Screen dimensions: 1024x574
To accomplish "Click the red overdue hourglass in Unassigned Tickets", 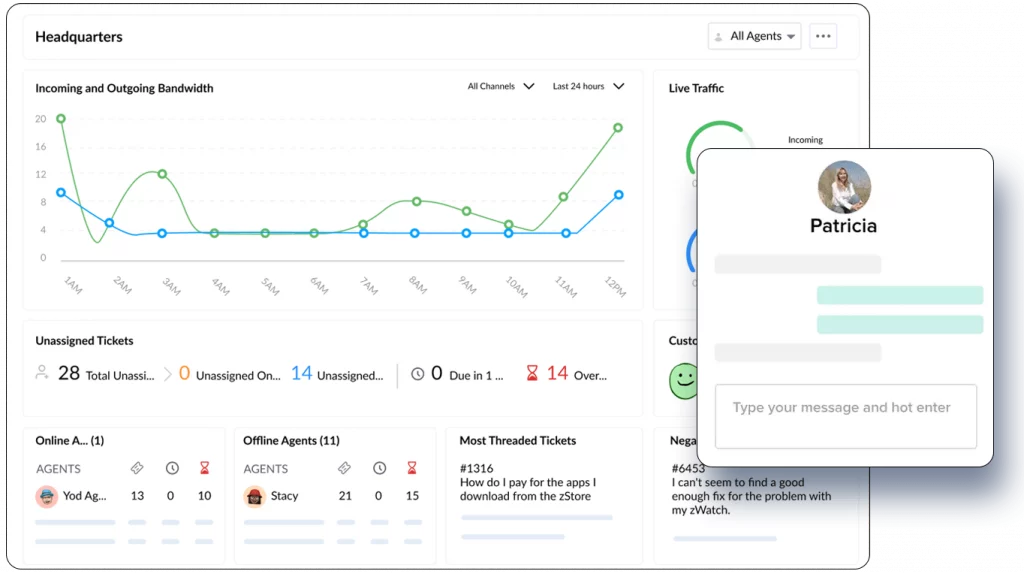I will [x=532, y=374].
